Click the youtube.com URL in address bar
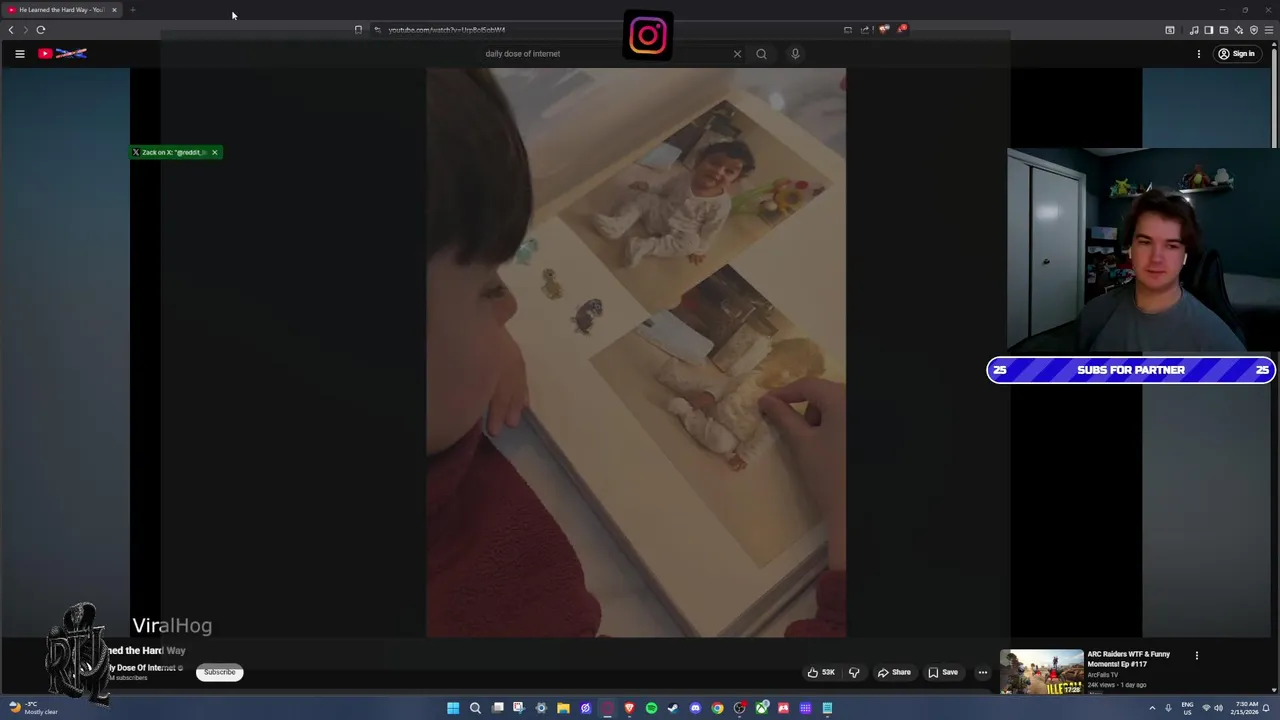 point(446,30)
